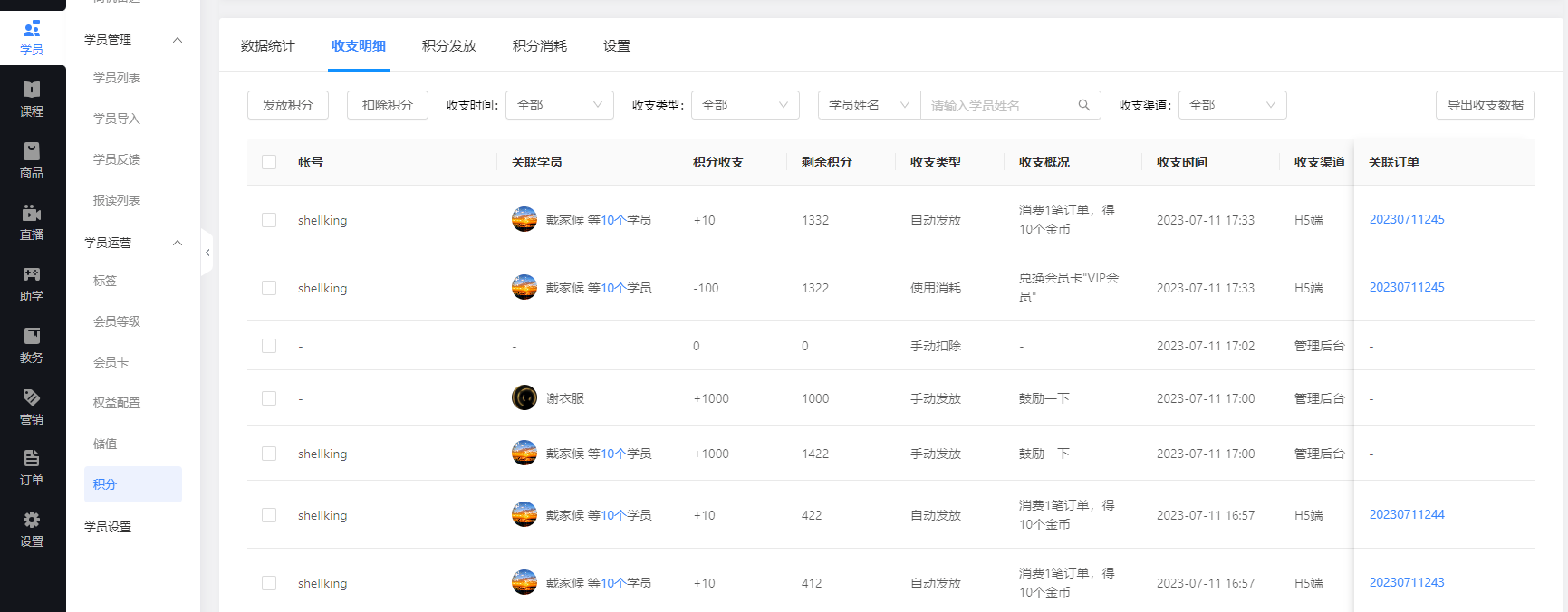Switch to the 数据统计 tab
Image resolution: width=1568 pixels, height=612 pixels.
point(268,45)
